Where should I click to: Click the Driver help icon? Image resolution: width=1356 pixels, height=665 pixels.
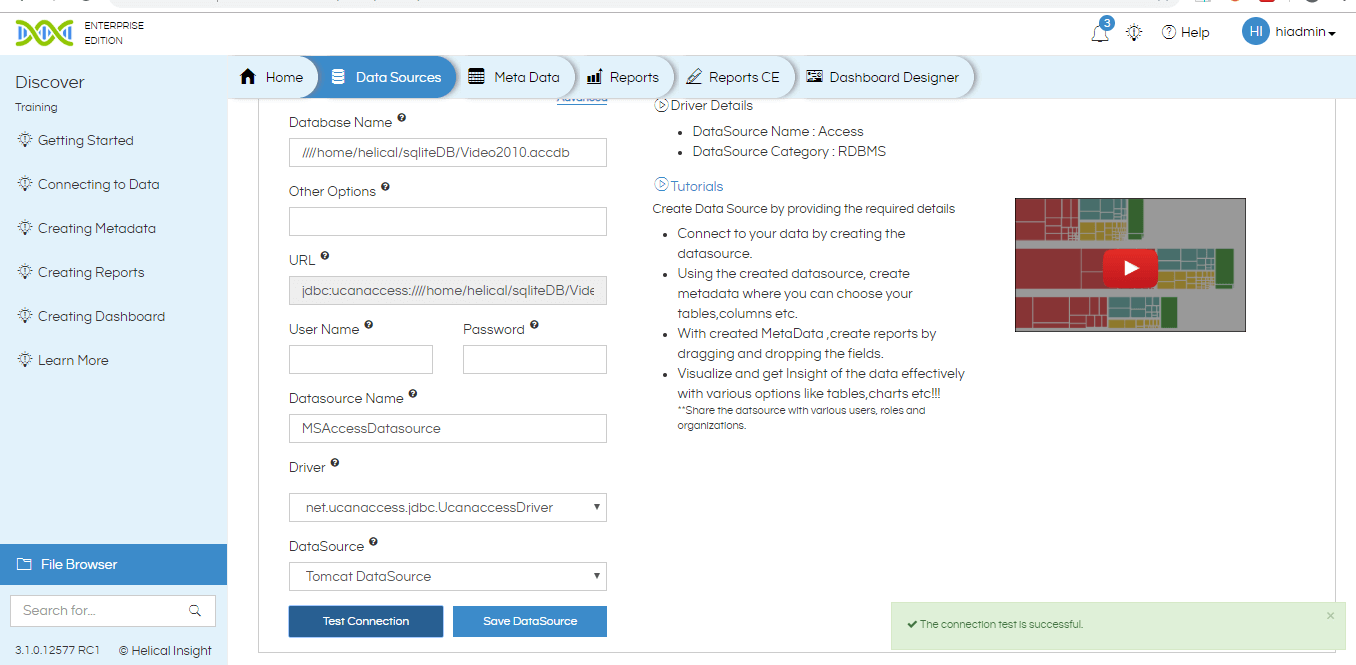coord(335,463)
